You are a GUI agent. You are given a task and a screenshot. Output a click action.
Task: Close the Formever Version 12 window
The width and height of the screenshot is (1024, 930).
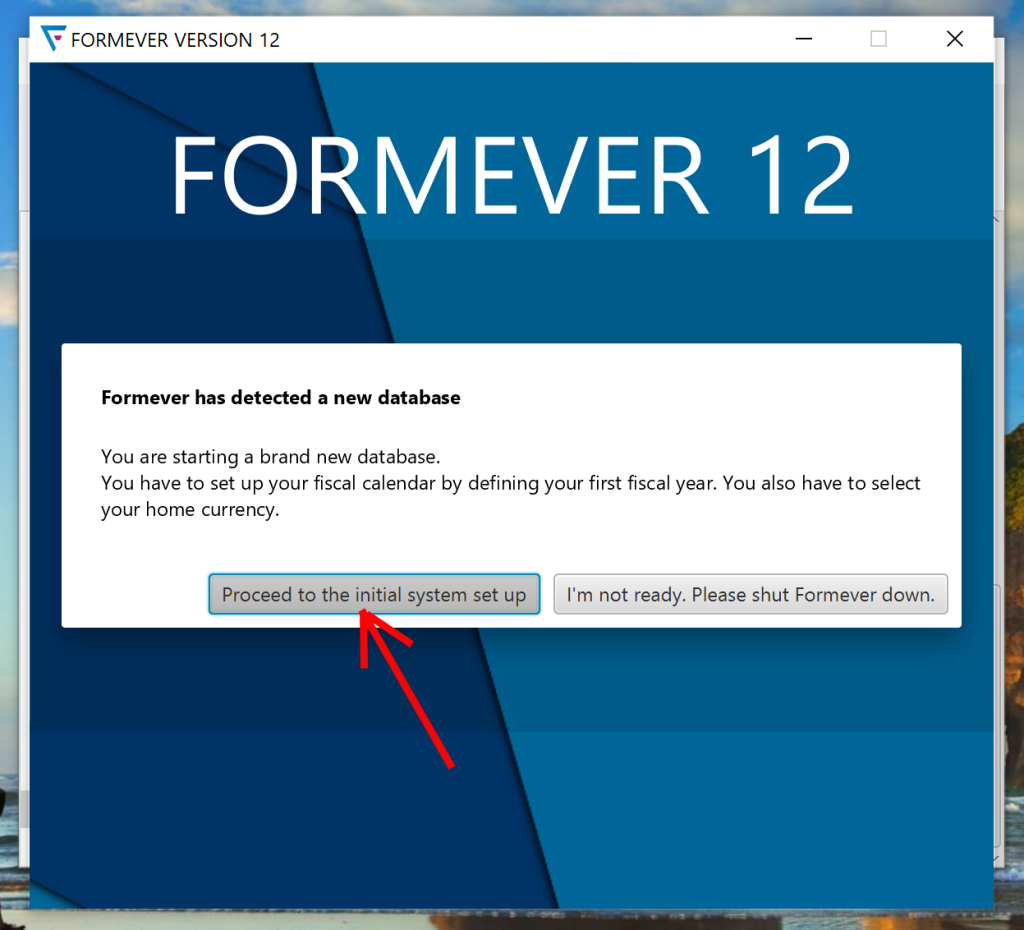pyautogui.click(x=955, y=39)
